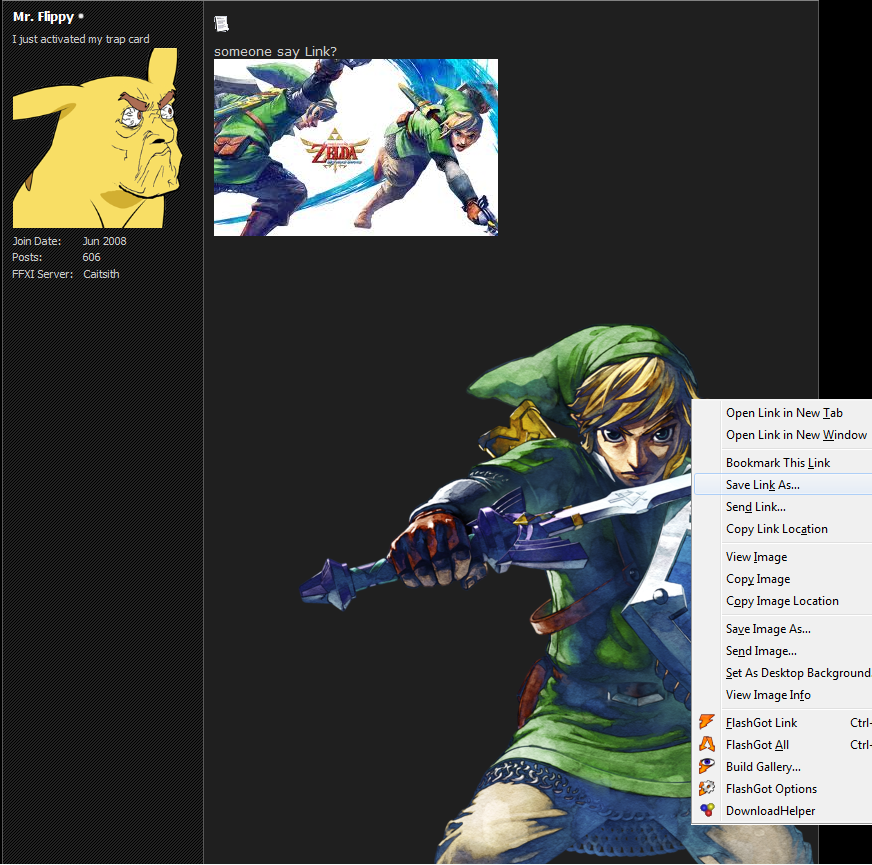The width and height of the screenshot is (872, 865).
Task: Choose Build Gallery... menu entry
Action: [x=783, y=767]
